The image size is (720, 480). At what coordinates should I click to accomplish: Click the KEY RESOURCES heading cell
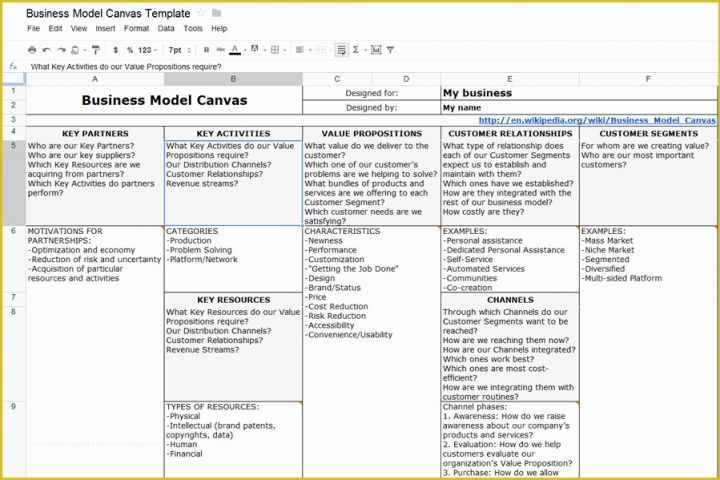point(233,300)
